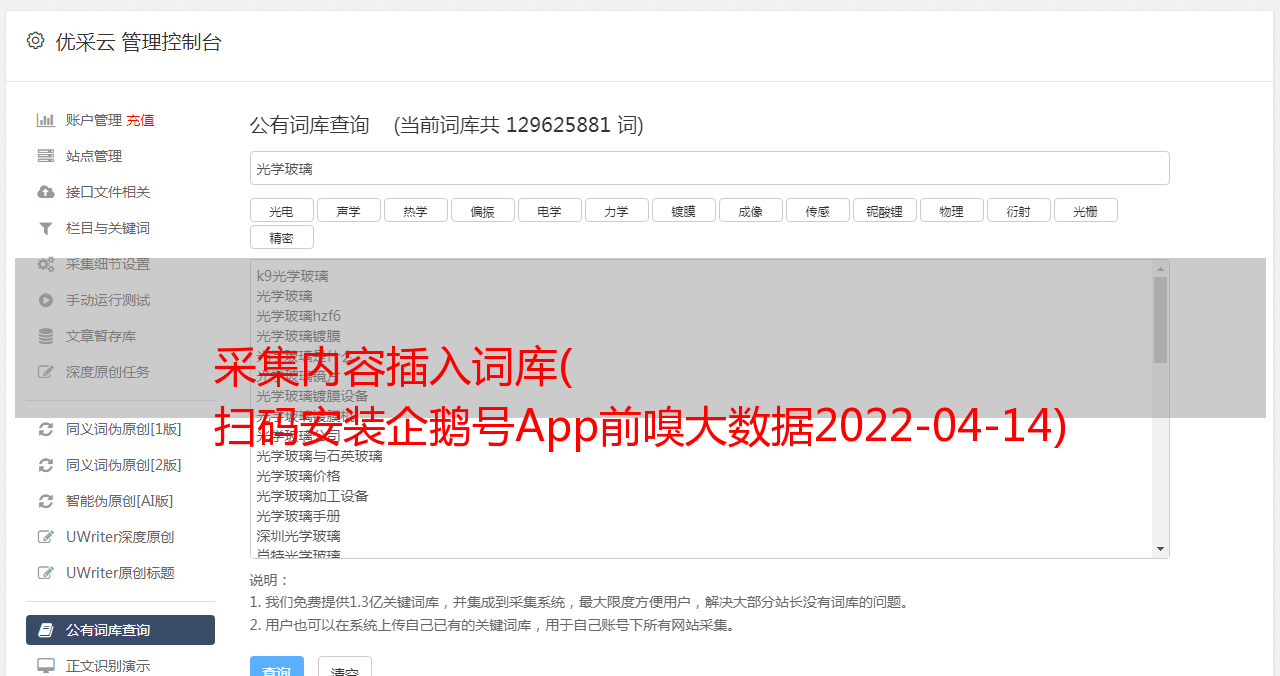Click the 清空 button

pyautogui.click(x=345, y=668)
